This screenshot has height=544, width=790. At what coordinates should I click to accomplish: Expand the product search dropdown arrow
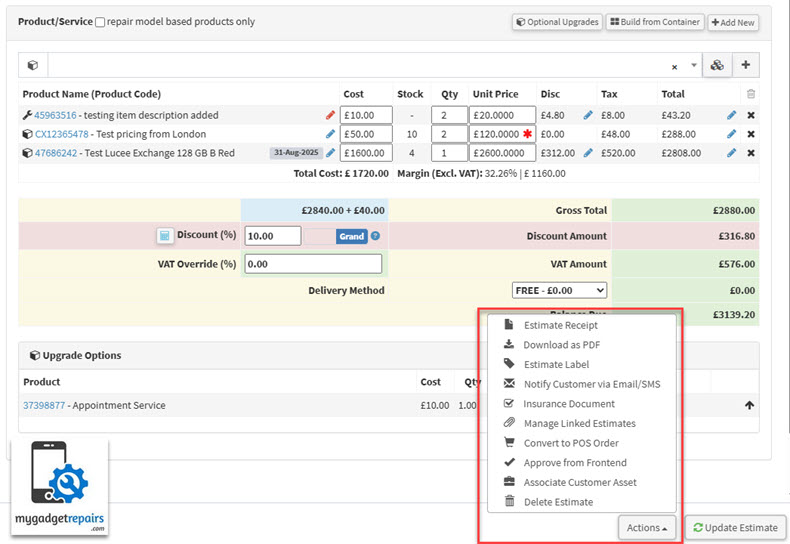click(x=694, y=65)
